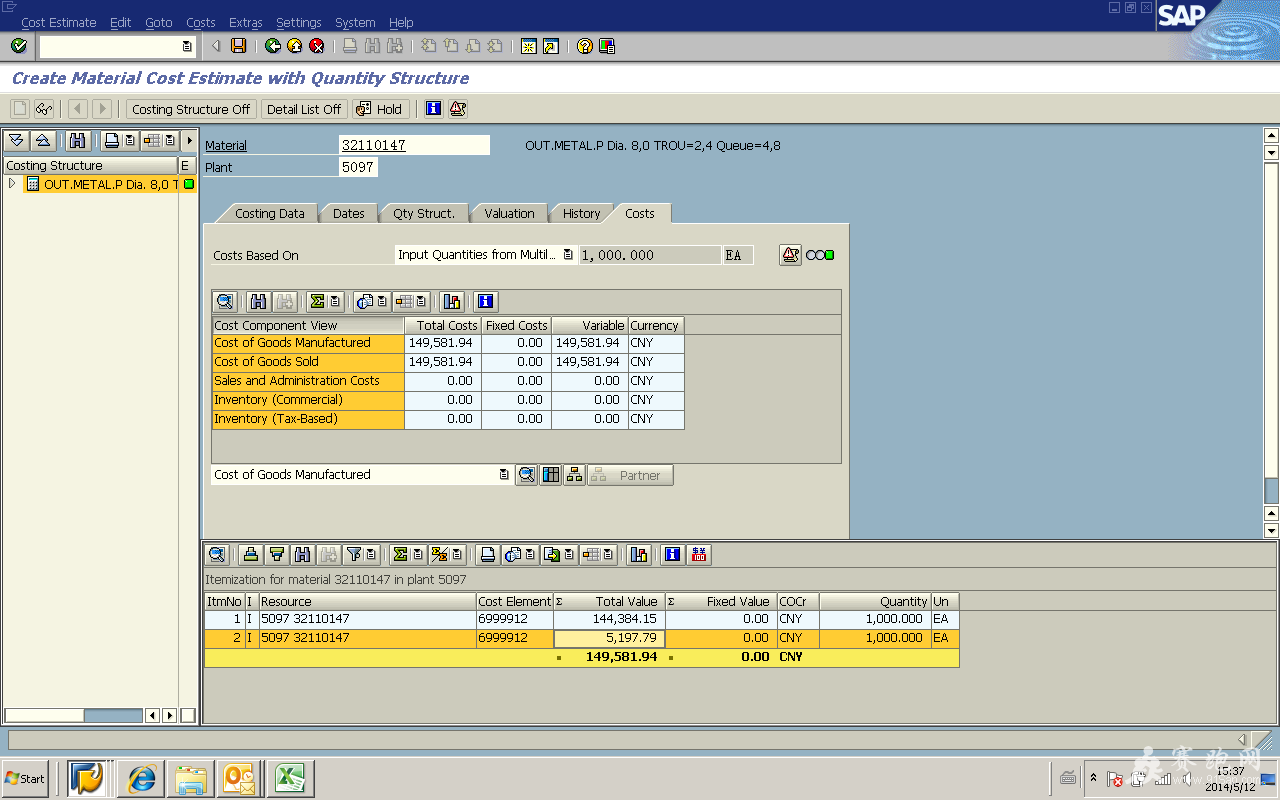
Task: Click the Total Value column header in itemization
Action: click(x=609, y=601)
